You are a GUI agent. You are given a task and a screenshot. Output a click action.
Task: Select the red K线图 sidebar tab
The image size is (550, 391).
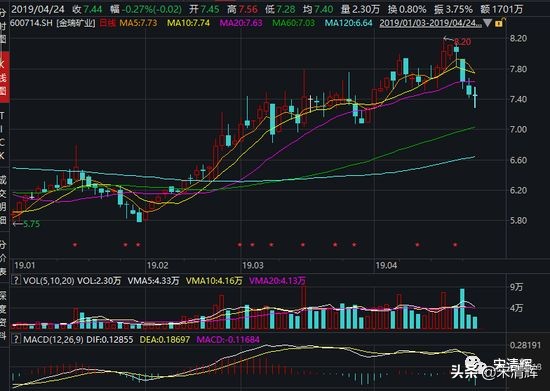[x=4, y=77]
